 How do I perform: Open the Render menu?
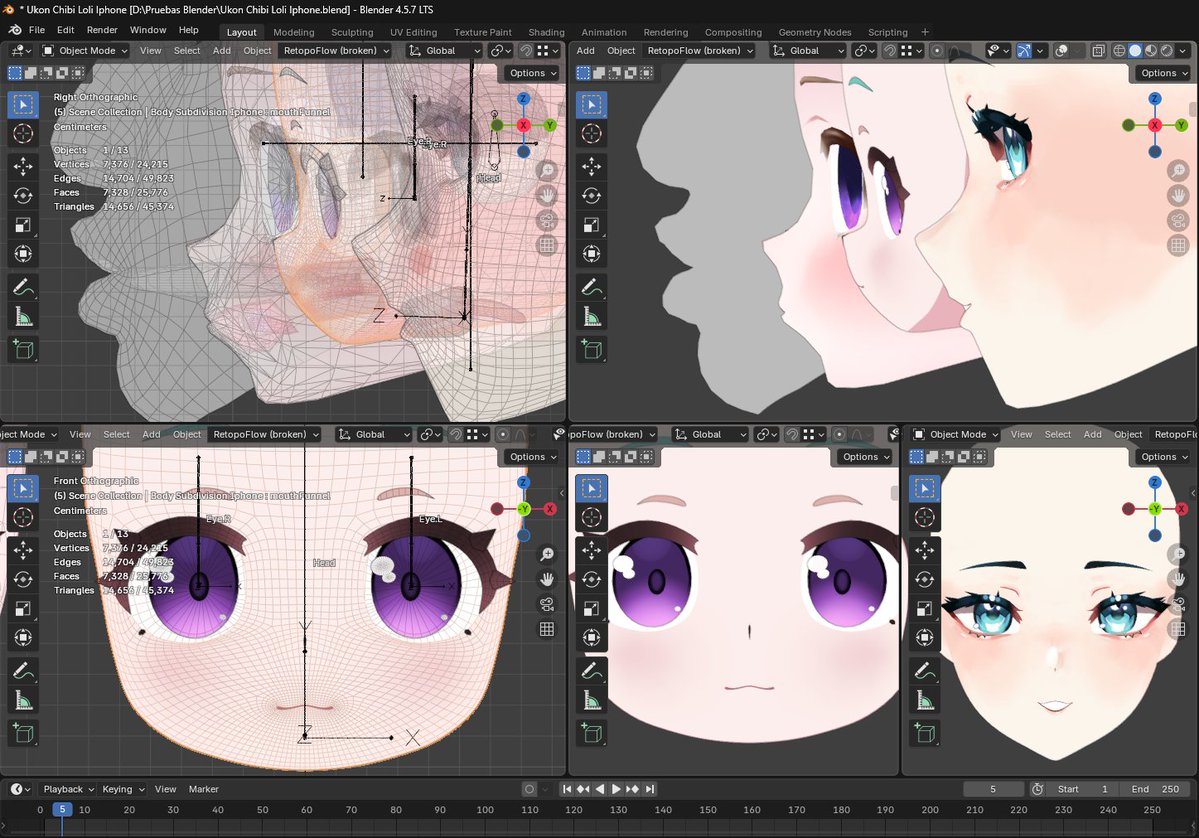coord(102,30)
